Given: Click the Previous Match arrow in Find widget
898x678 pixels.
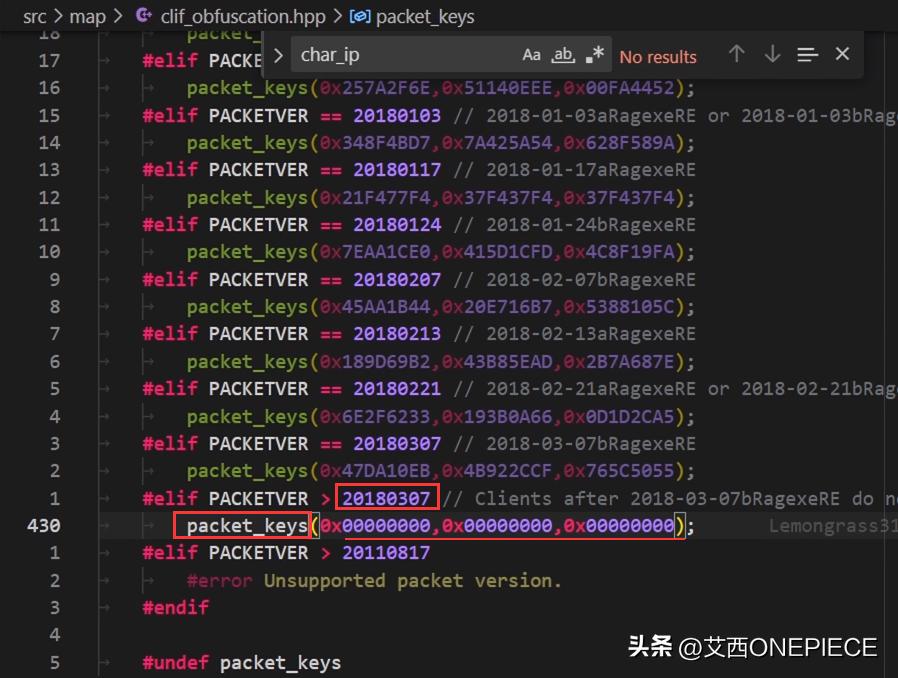Looking at the screenshot, I should [737, 55].
